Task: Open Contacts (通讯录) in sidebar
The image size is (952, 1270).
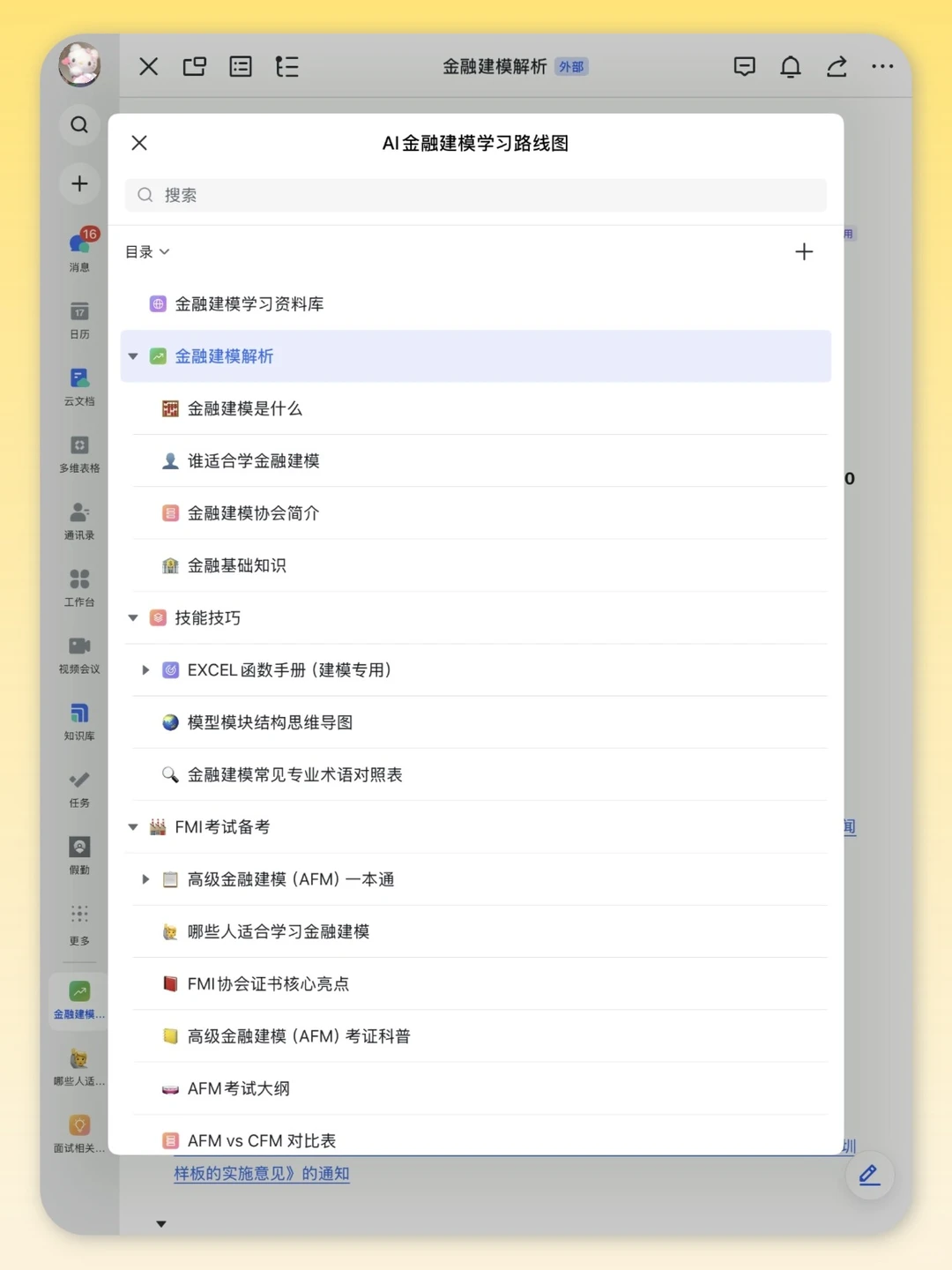Action: pos(79,520)
